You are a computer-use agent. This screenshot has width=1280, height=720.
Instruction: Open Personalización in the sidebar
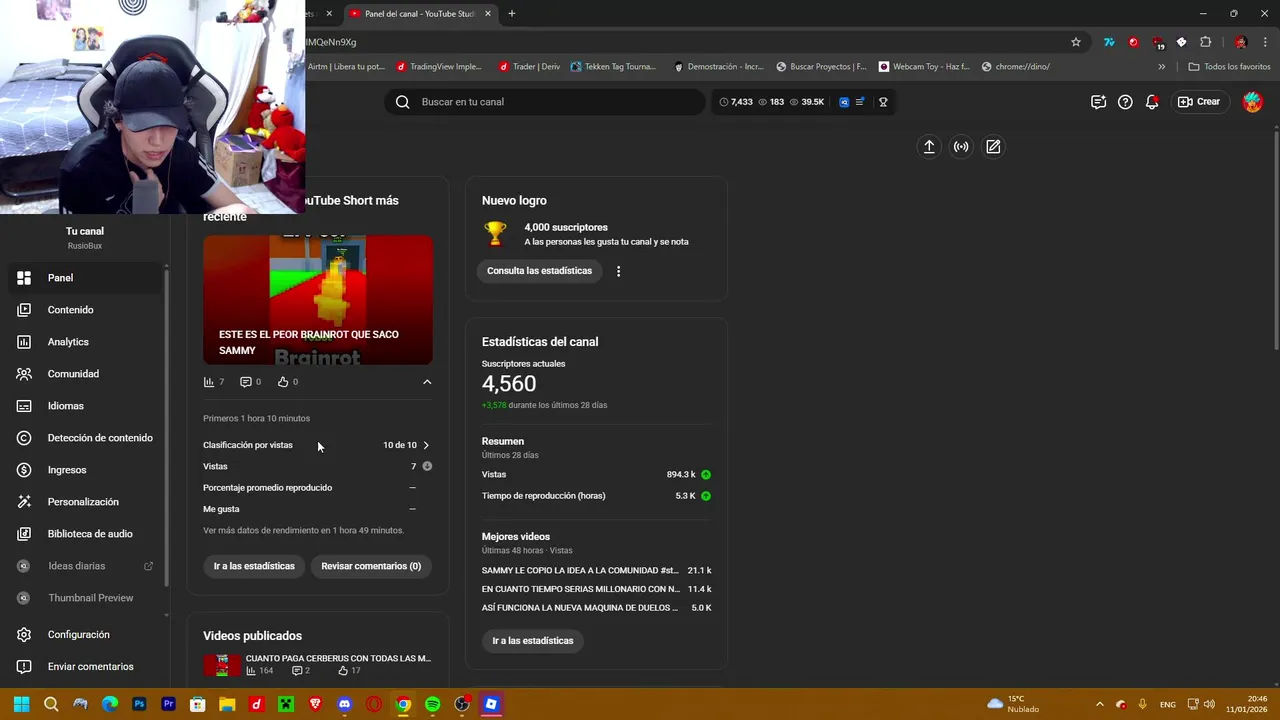[x=85, y=502]
